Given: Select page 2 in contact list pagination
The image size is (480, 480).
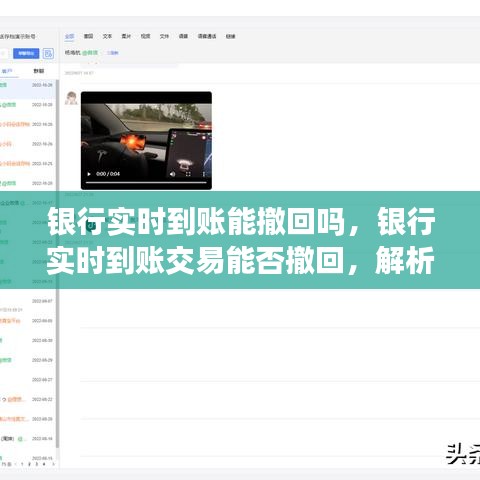Looking at the screenshot, I should pos(29,464).
